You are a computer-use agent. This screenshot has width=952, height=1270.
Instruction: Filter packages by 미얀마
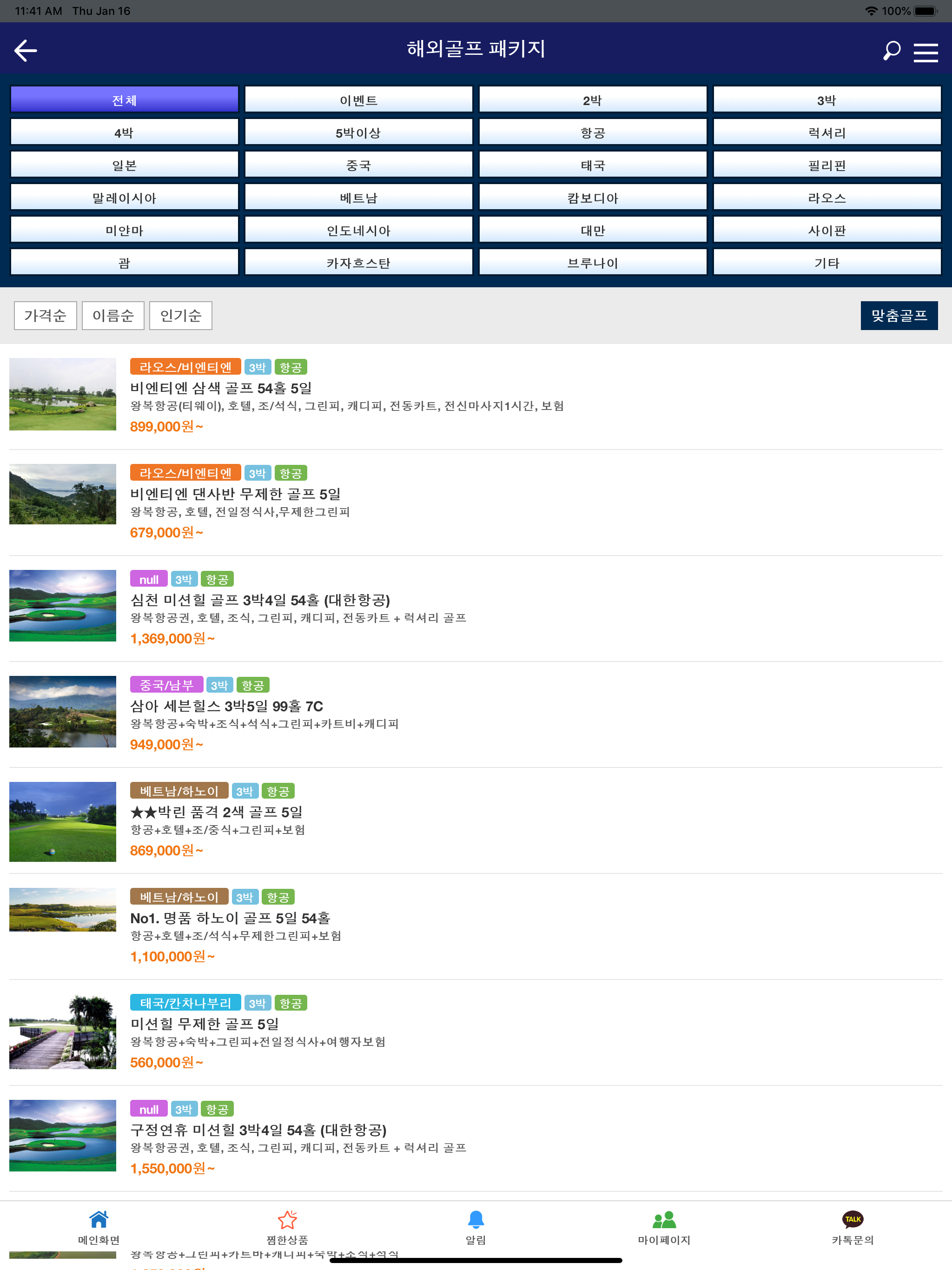125,230
